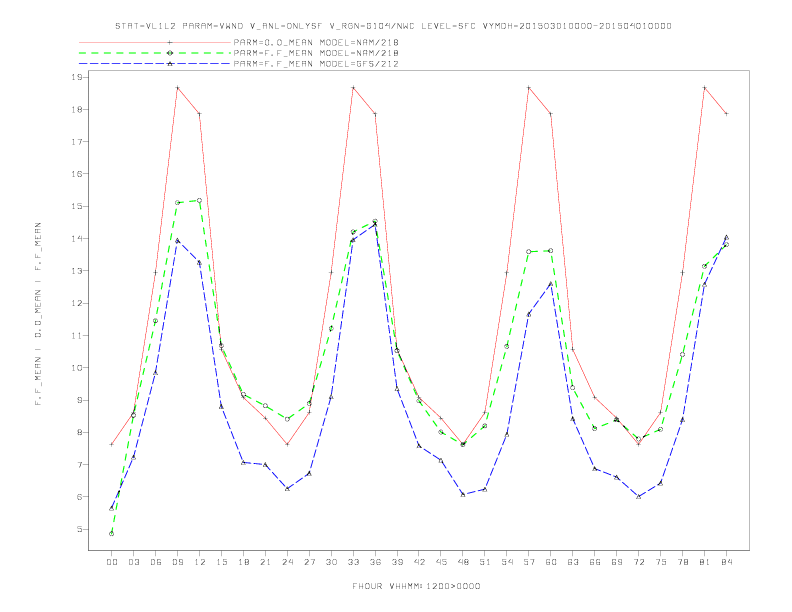Click x-axis forecast hour label 39
This screenshot has width=792, height=612.
(397, 562)
